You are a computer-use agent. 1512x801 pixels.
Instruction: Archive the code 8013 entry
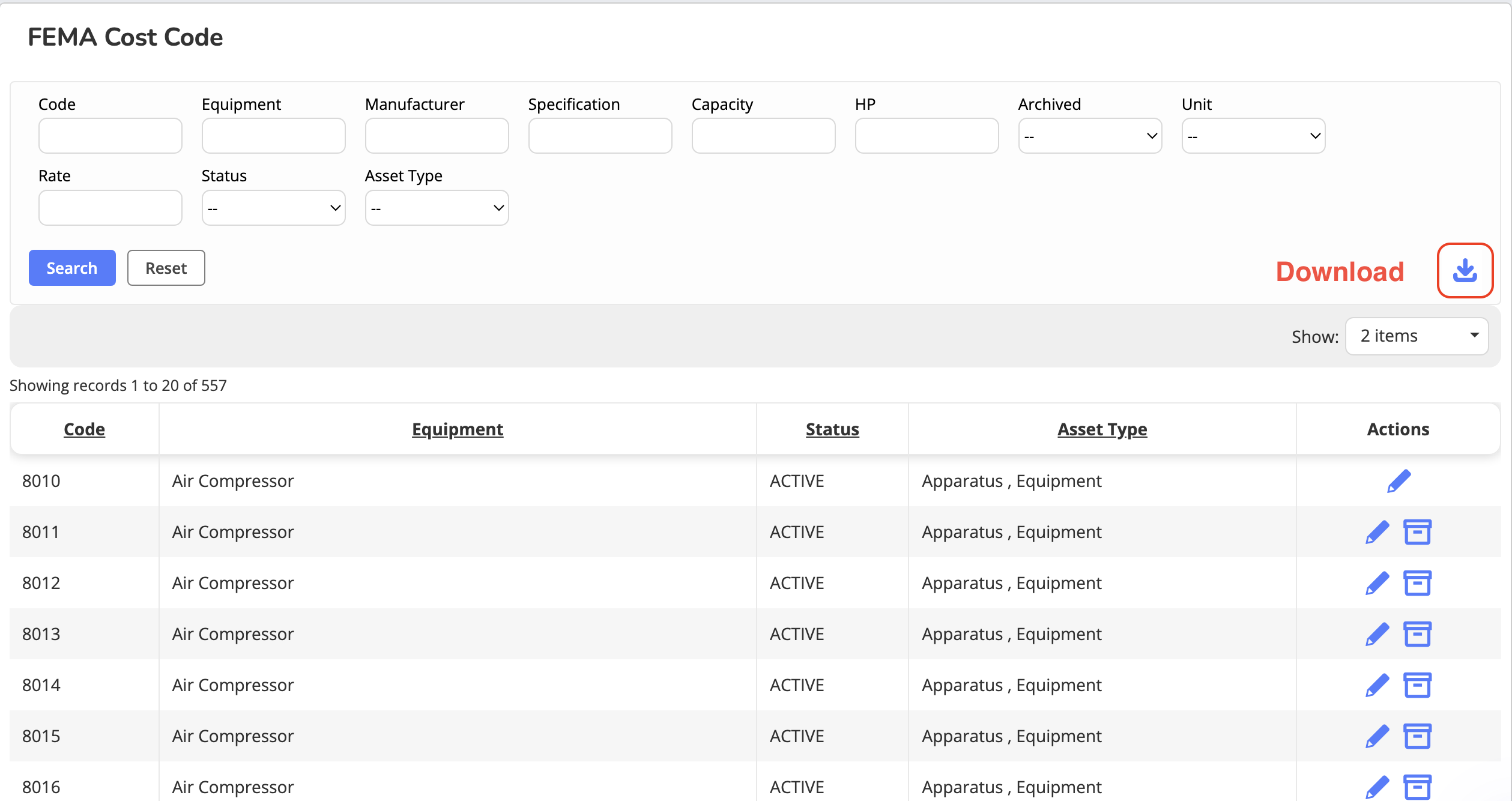pyautogui.click(x=1417, y=634)
